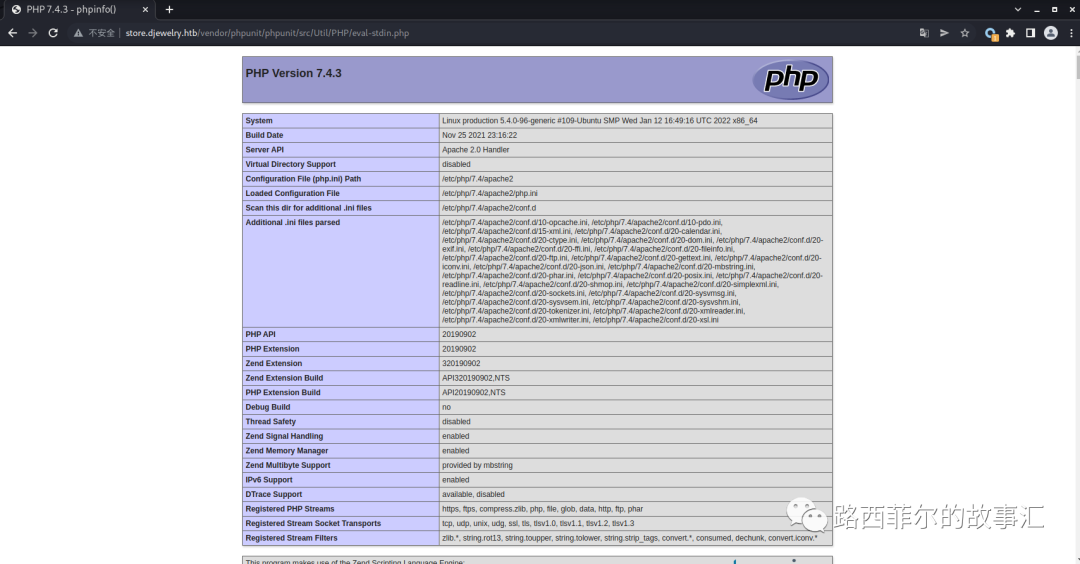The height and width of the screenshot is (564, 1080).
Task: Click 'Configuration File (php.ini) Path' label
Action: [303, 178]
